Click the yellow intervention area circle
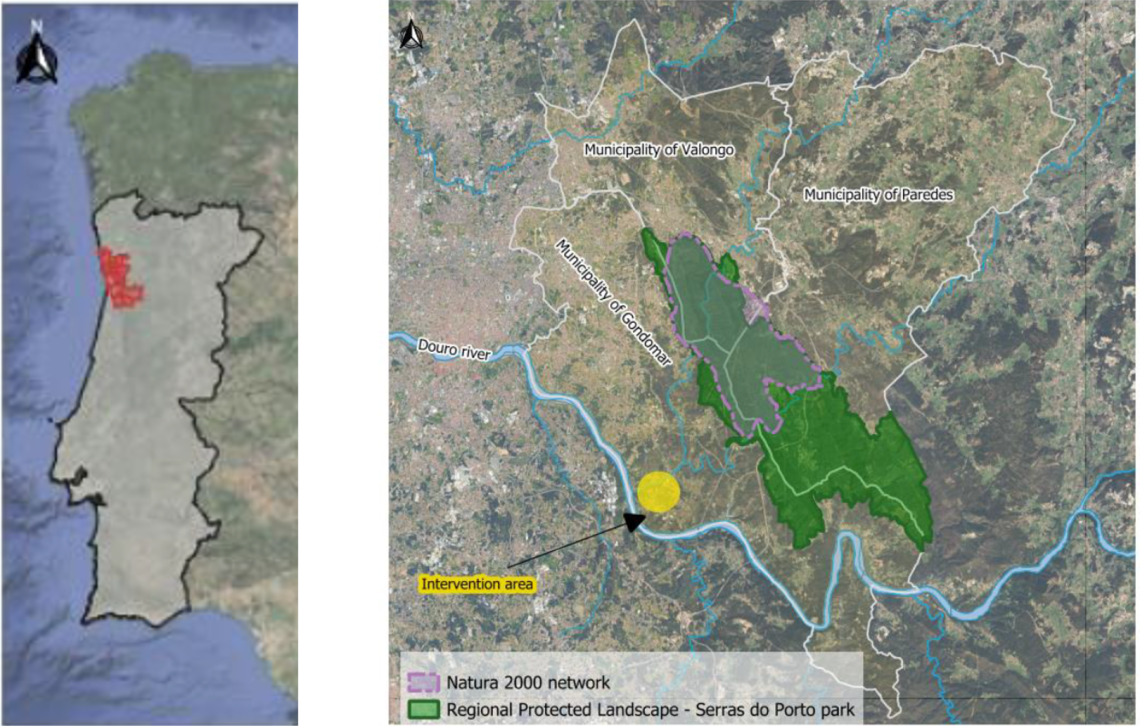Screen dimensions: 1140x726 coord(661,493)
